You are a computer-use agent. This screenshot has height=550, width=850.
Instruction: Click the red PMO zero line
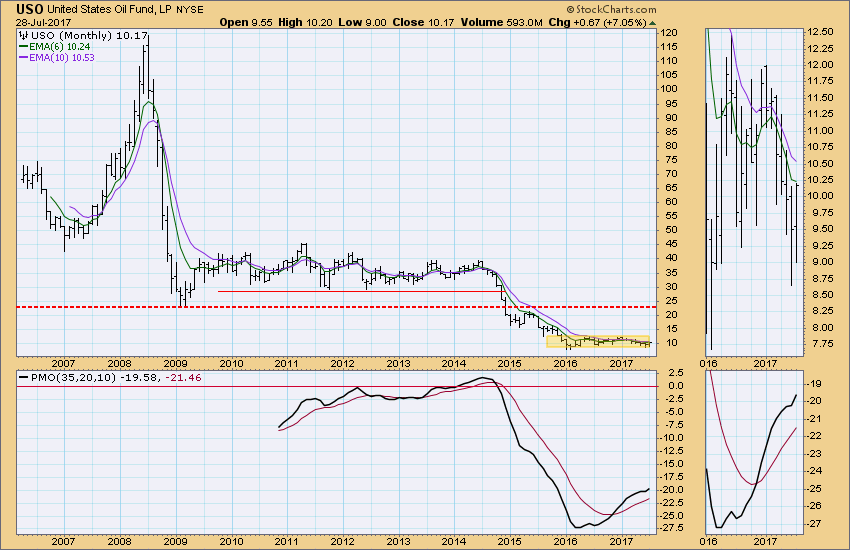337,386
